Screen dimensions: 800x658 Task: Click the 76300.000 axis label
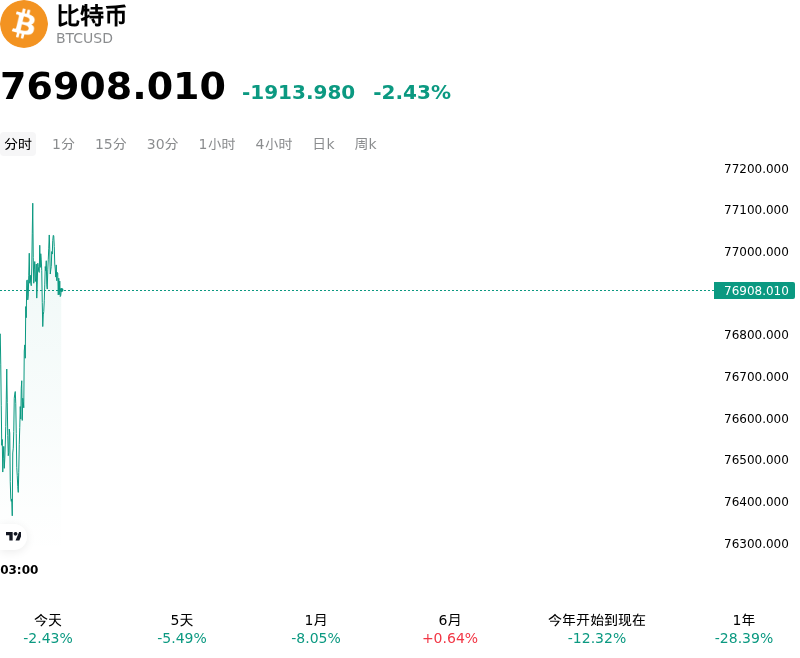click(756, 544)
